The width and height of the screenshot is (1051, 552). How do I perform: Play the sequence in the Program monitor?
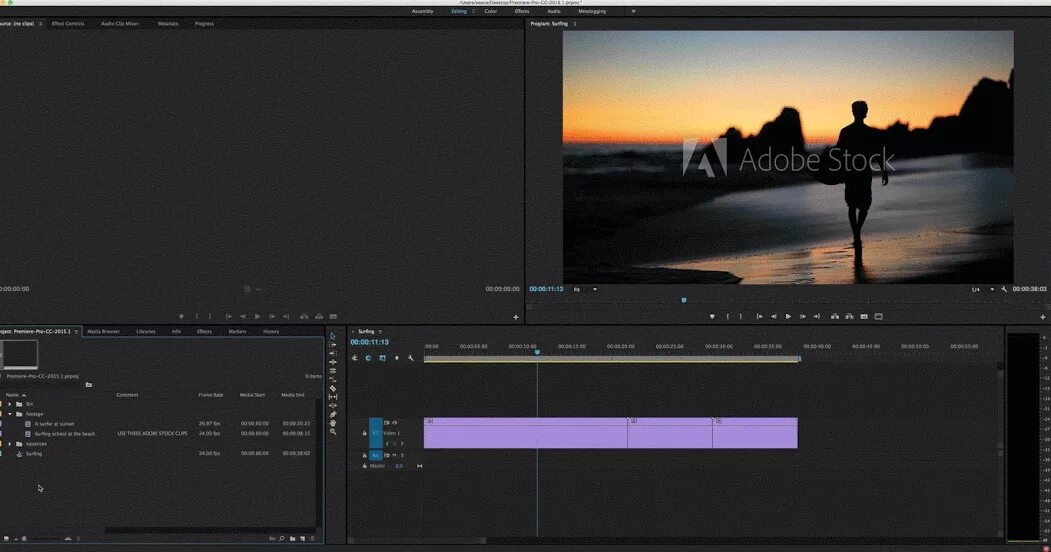(x=788, y=316)
